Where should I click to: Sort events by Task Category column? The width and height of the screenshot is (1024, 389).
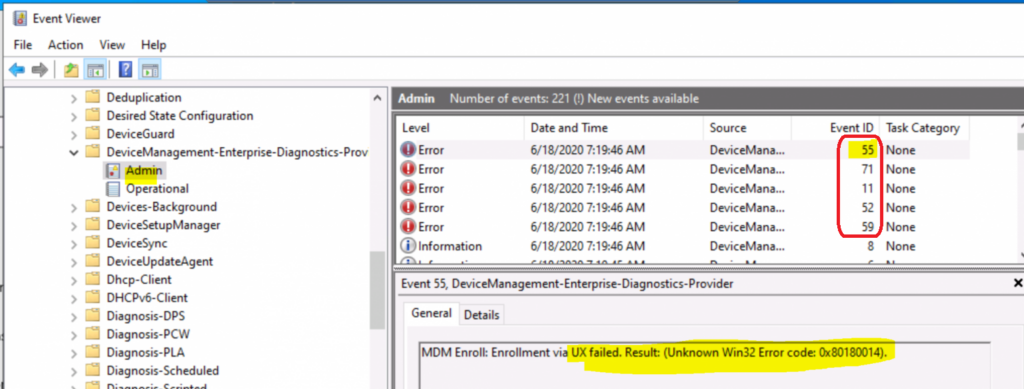tap(923, 128)
